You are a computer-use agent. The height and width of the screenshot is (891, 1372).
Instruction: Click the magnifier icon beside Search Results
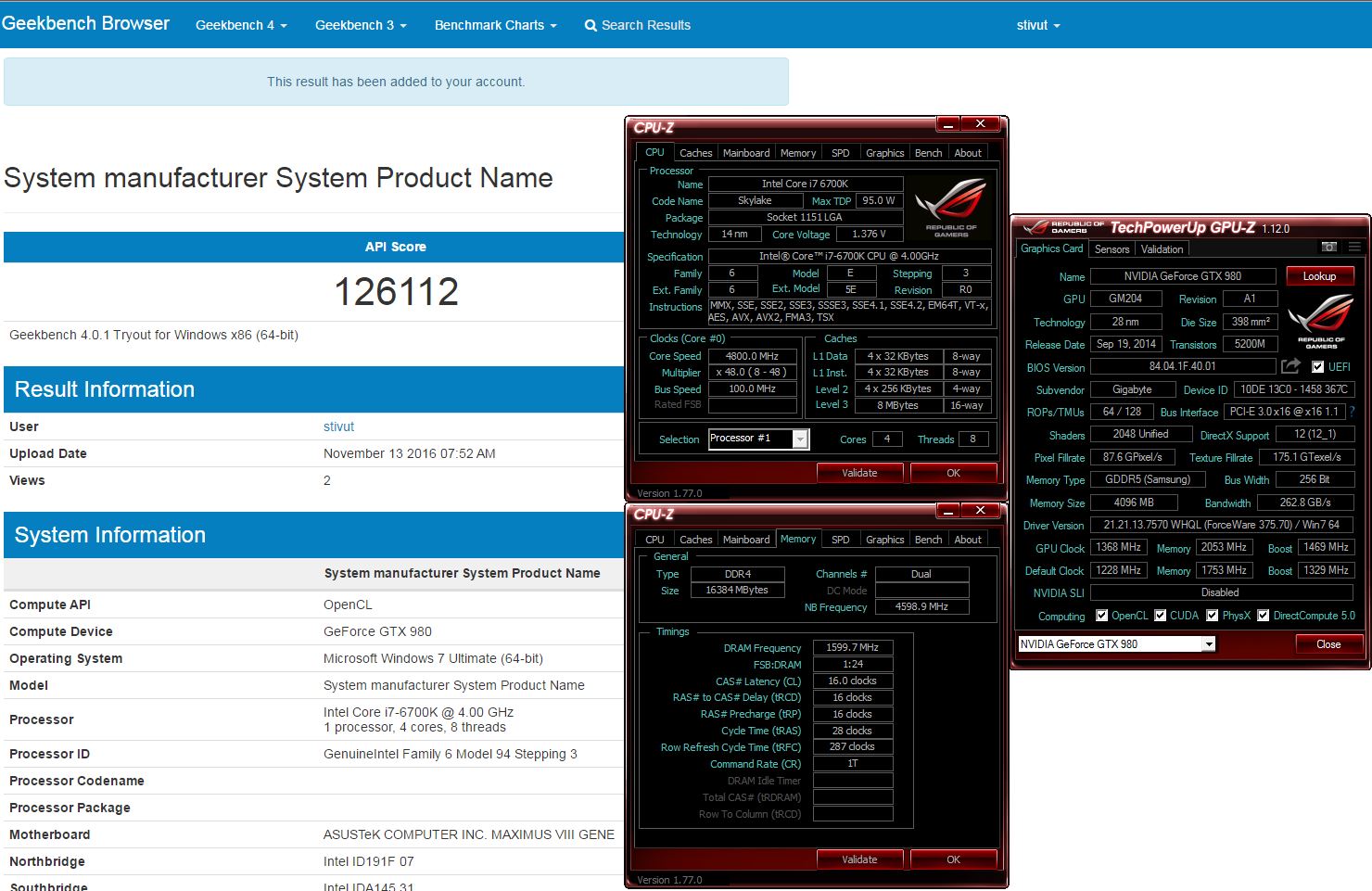pos(591,26)
